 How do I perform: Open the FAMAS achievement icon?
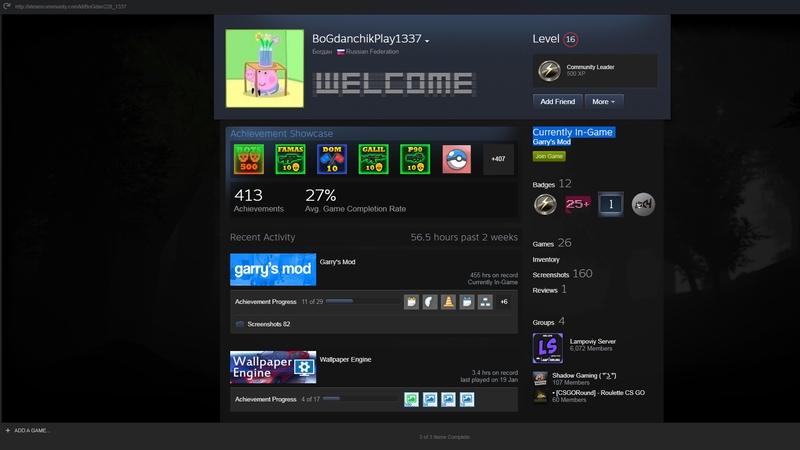tap(290, 159)
